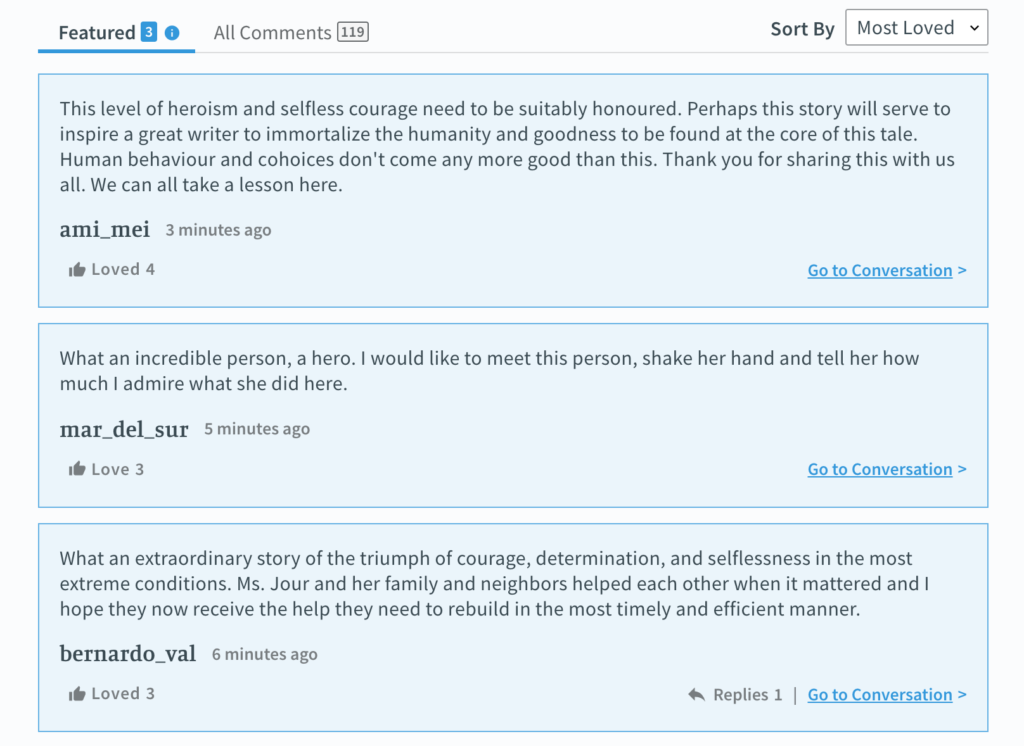Toggle Loved 3 on bernardo_val's comment
1024x746 pixels.
(x=112, y=694)
